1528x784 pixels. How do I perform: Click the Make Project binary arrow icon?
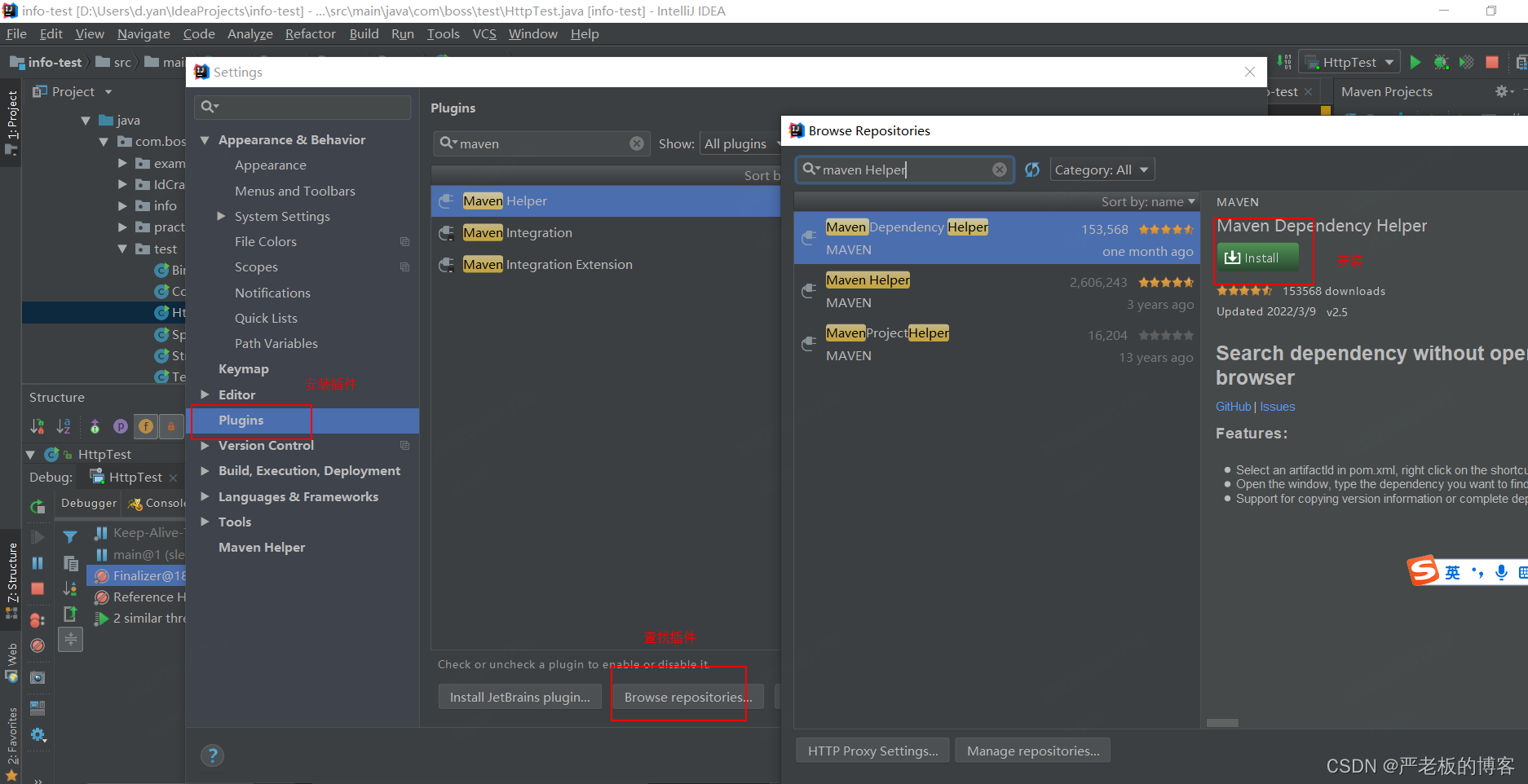click(x=1284, y=62)
